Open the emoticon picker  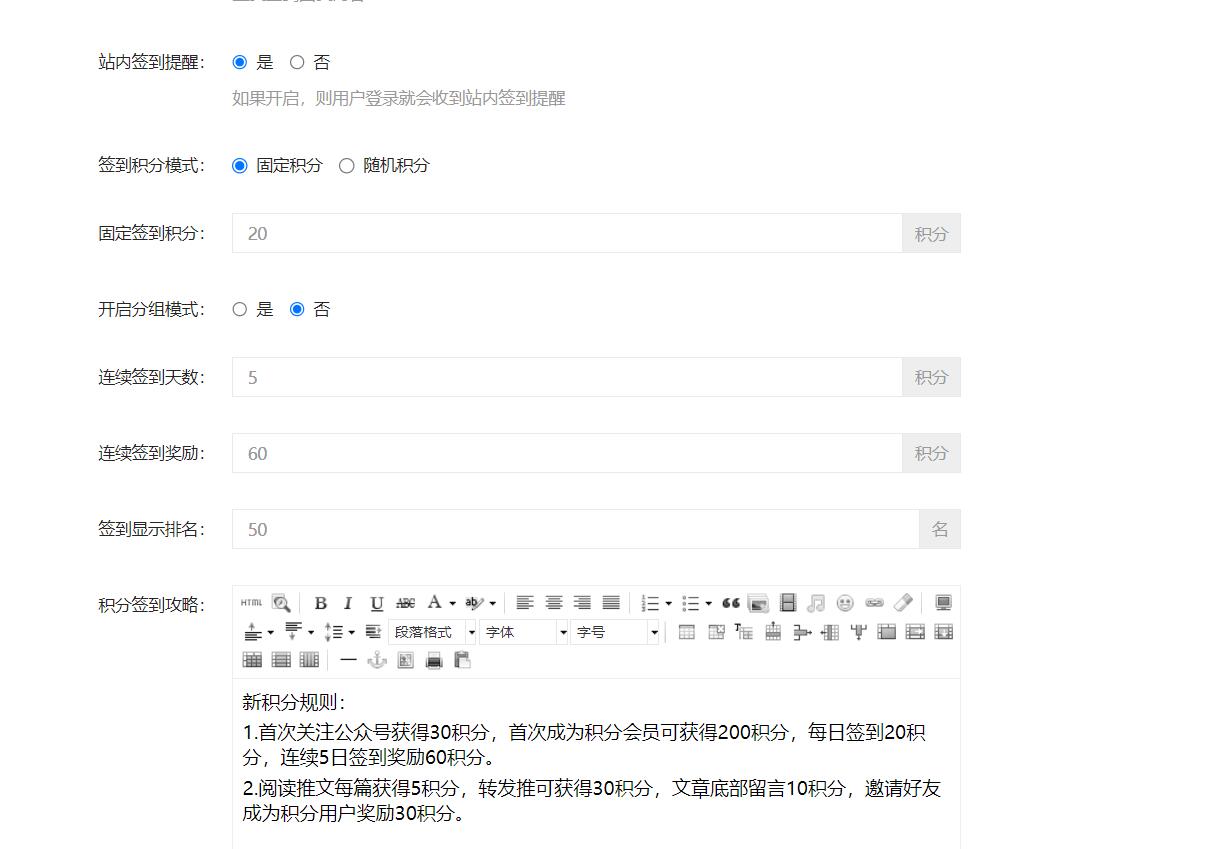[845, 603]
